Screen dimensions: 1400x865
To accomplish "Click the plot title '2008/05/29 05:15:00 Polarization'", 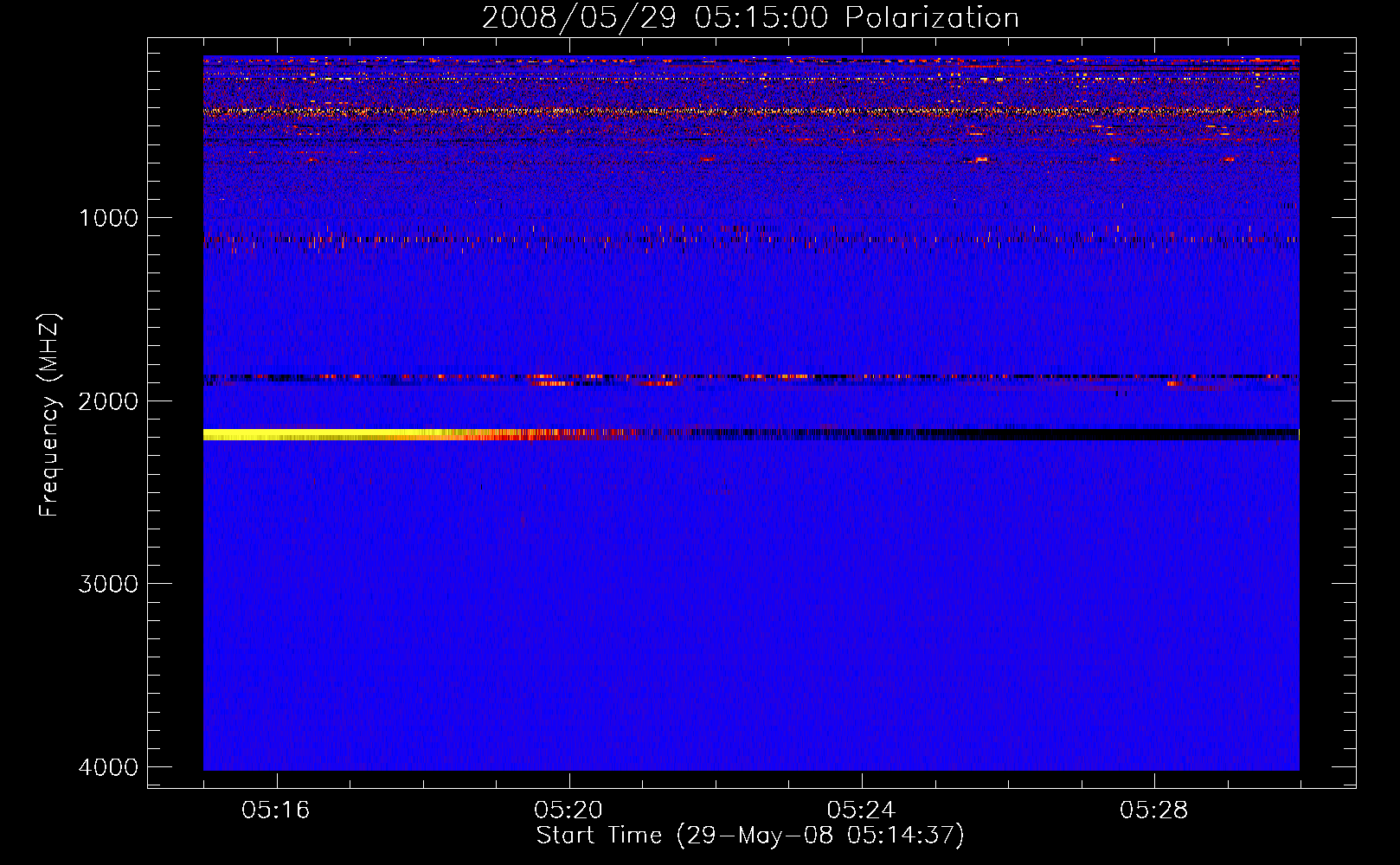I will click(x=750, y=18).
